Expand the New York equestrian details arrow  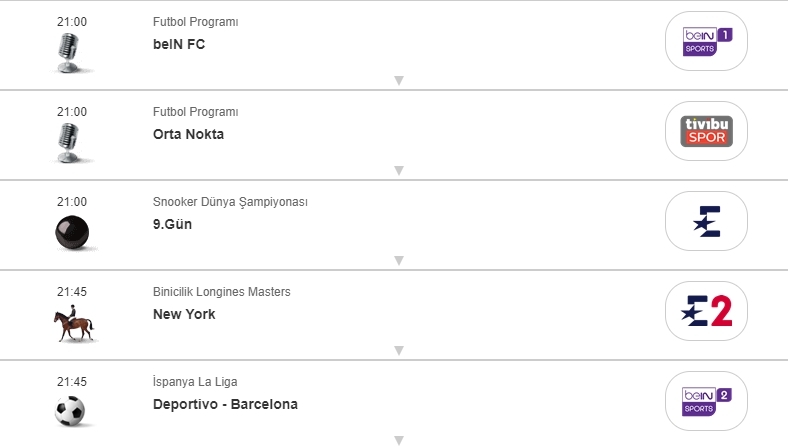pyautogui.click(x=398, y=351)
